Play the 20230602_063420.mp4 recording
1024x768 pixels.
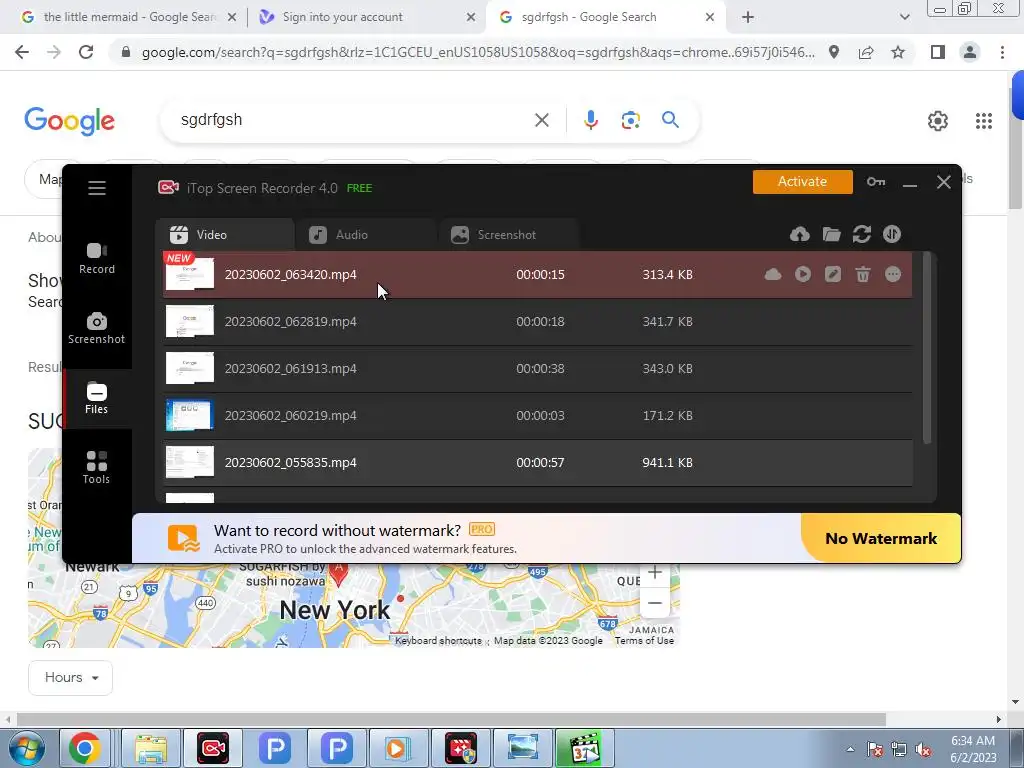coord(803,274)
